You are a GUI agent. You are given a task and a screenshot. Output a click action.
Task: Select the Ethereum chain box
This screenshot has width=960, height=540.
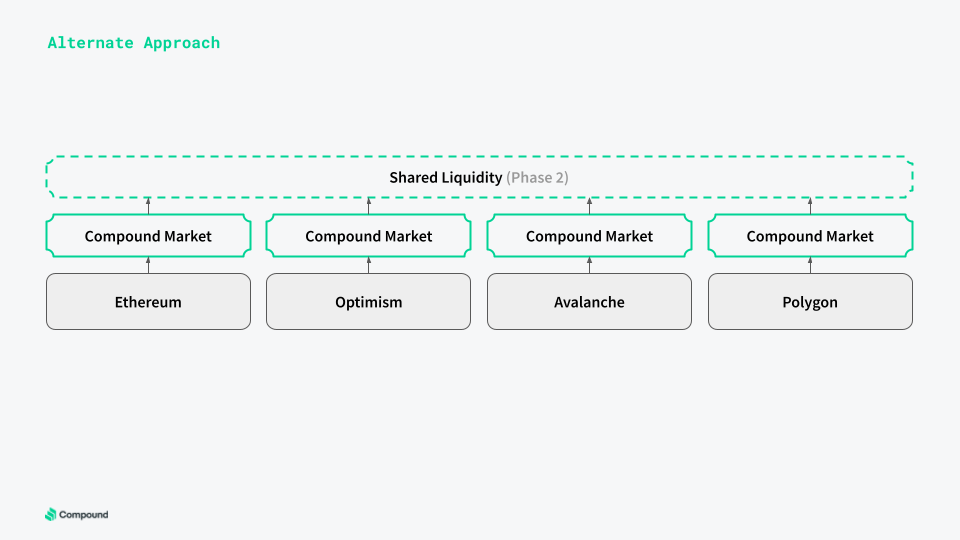pos(148,301)
